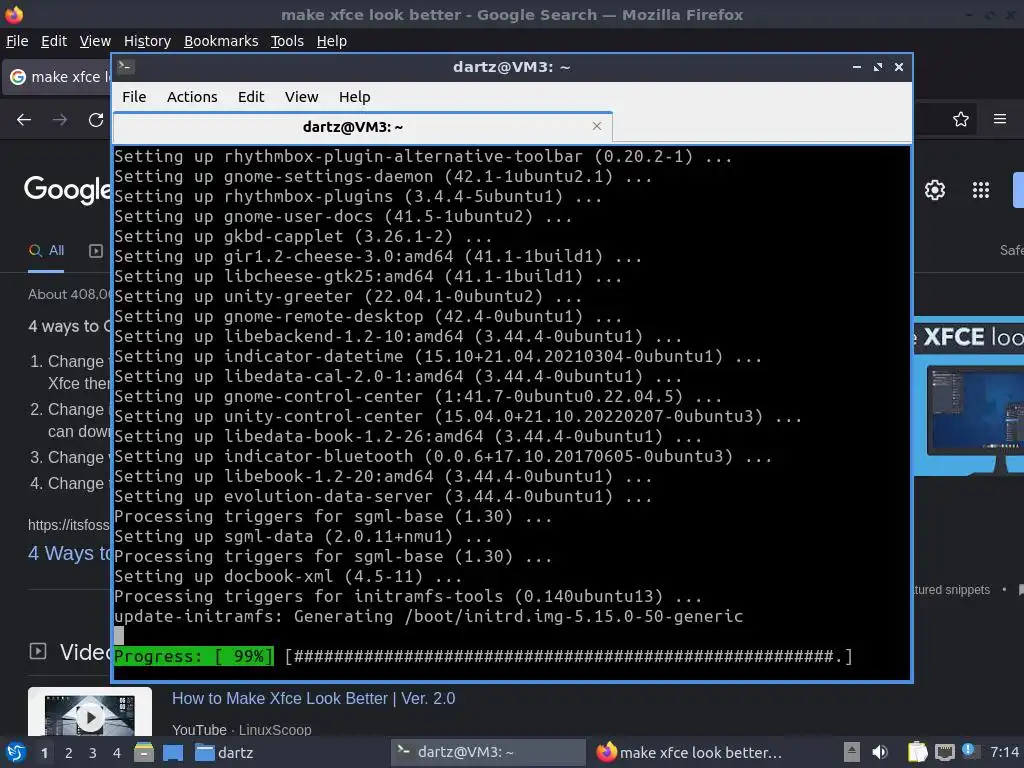Image resolution: width=1024 pixels, height=768 pixels.
Task: Open the file manager taskbar launcher
Action: 144,752
